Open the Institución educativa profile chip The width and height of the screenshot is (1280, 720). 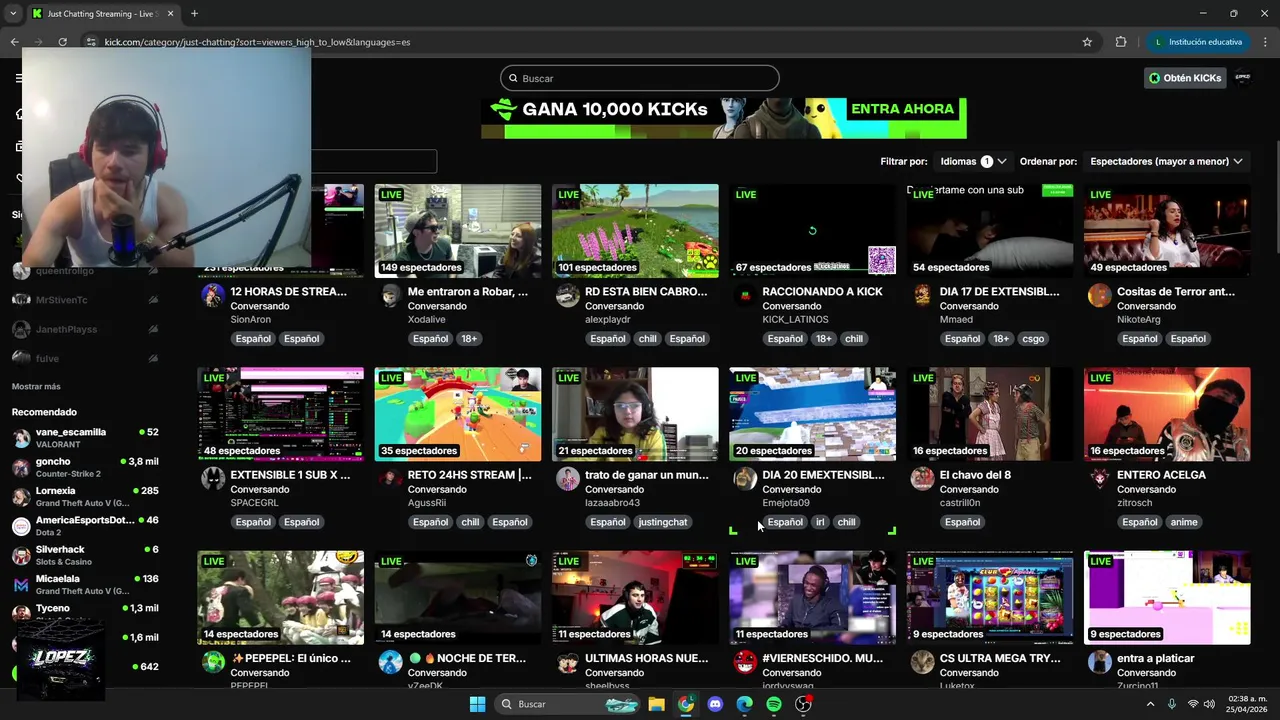point(1198,42)
